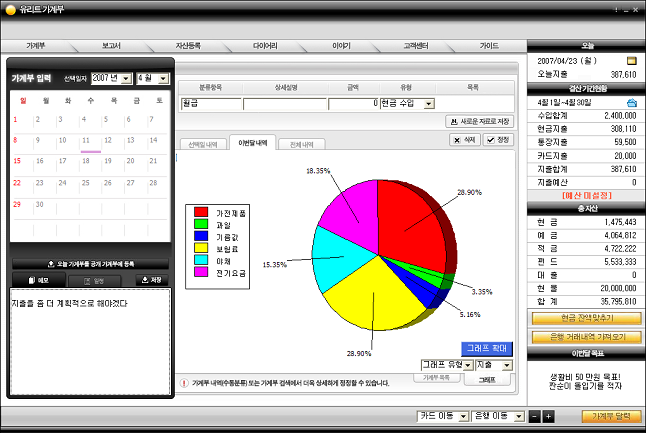This screenshot has height=433, width=646.
Task: Click the memo text area
Action: pos(90,342)
